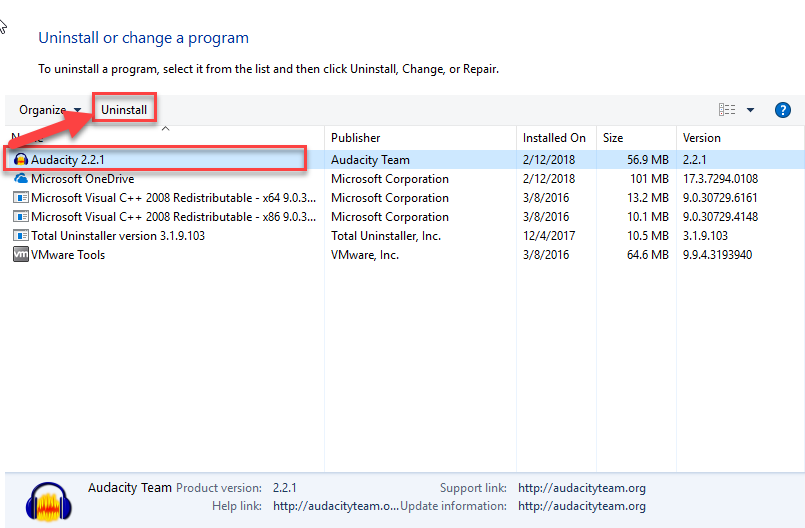Click large Audacity logo in details pane
The image size is (805, 528).
(x=49, y=501)
